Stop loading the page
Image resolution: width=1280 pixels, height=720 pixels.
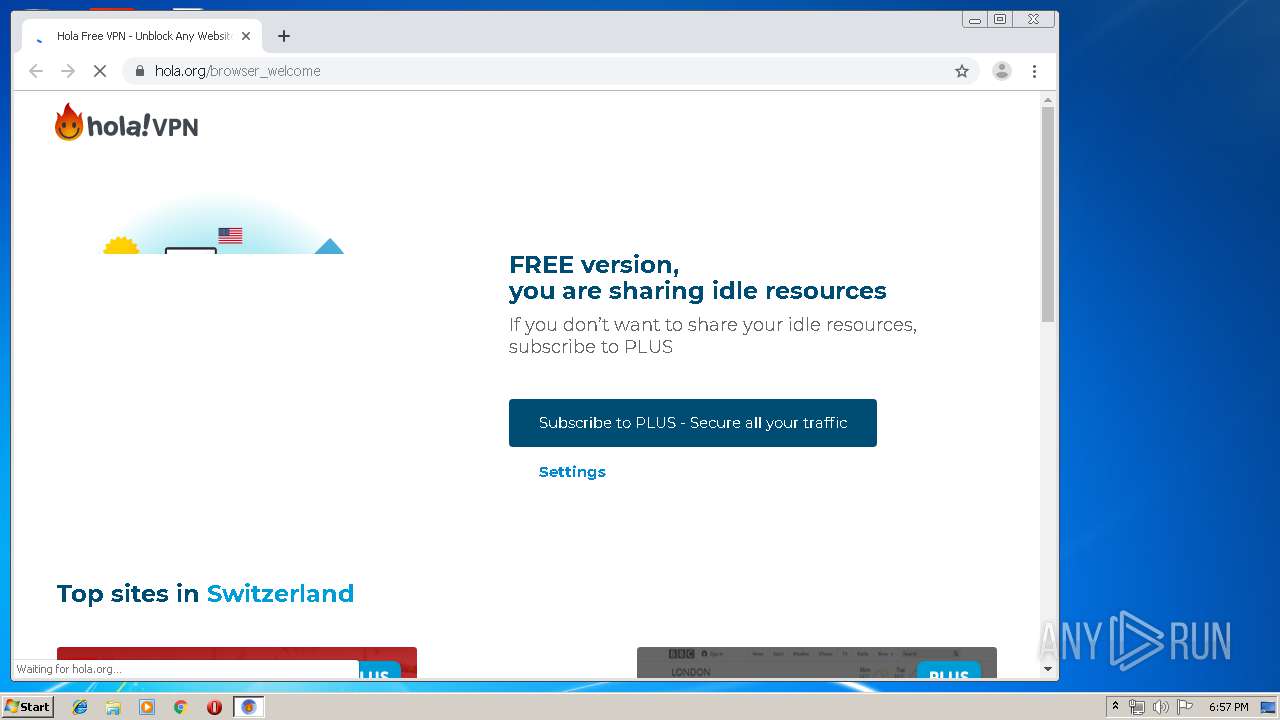click(100, 71)
